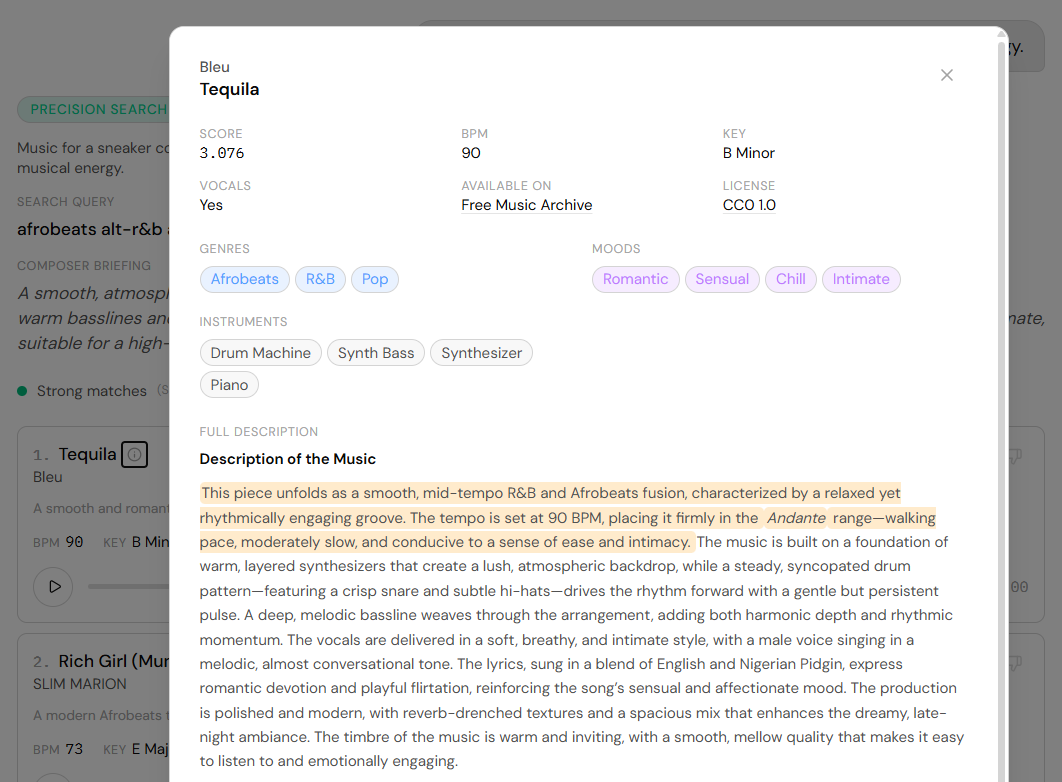1062x782 pixels.
Task: Open the CC0 1.0 license link
Action: [749, 205]
